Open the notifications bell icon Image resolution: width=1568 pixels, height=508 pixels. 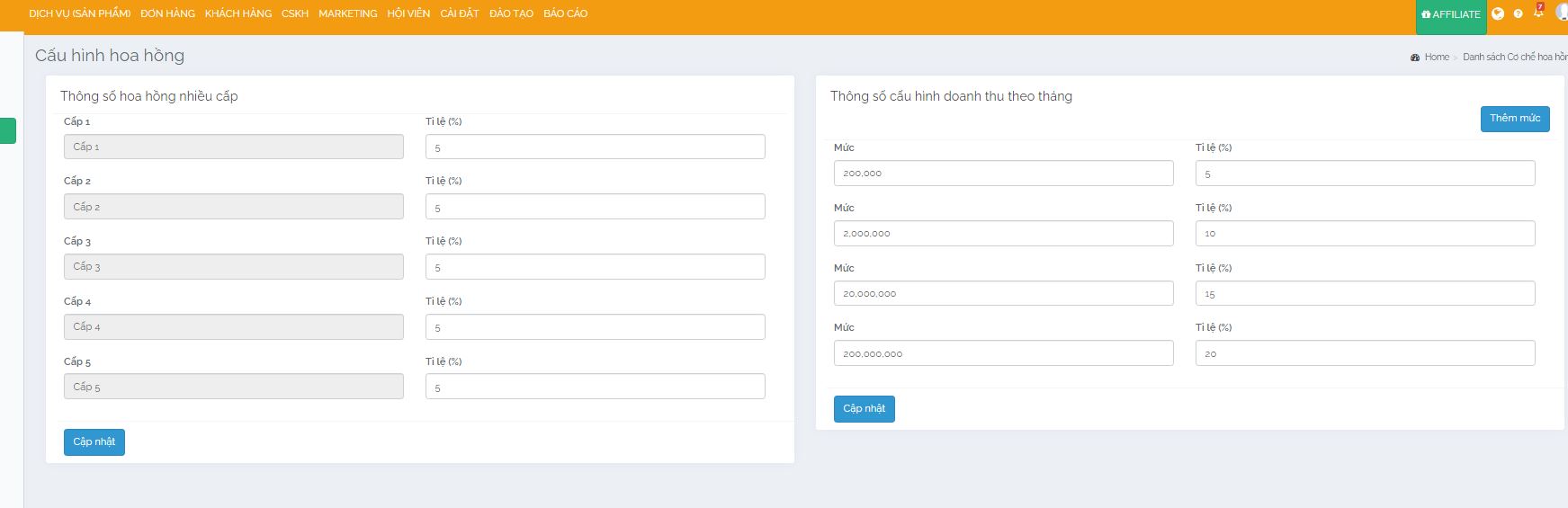[x=1538, y=13]
